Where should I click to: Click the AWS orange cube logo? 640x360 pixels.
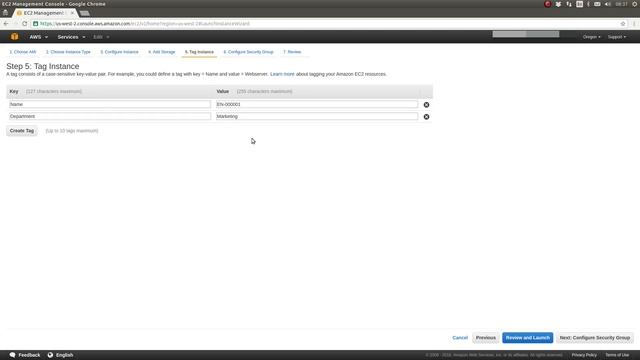click(15, 37)
